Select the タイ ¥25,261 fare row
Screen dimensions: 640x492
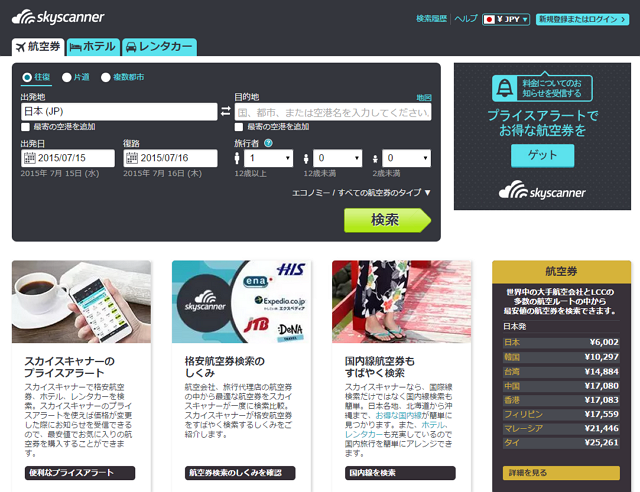pos(561,443)
